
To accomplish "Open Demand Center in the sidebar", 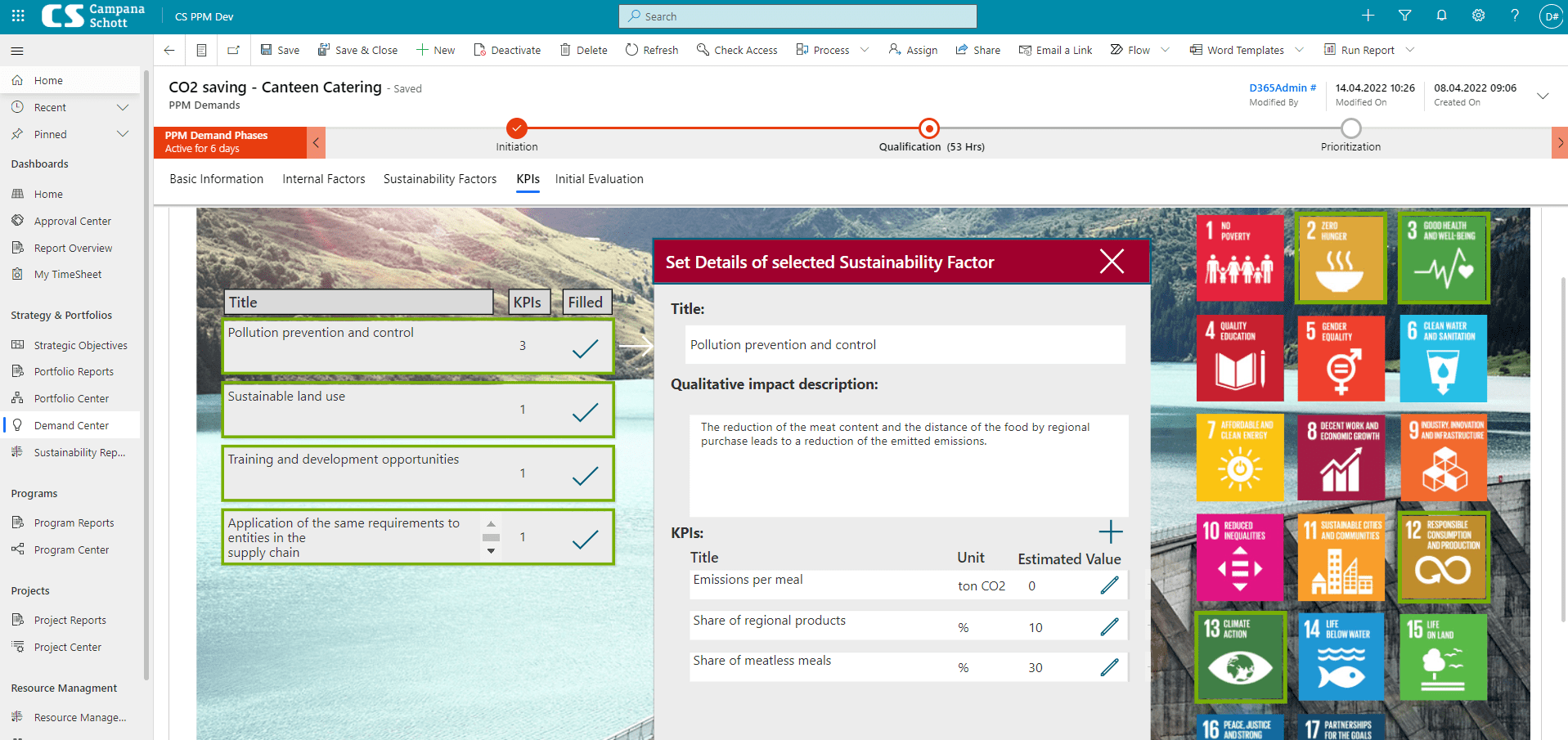I will click(71, 425).
